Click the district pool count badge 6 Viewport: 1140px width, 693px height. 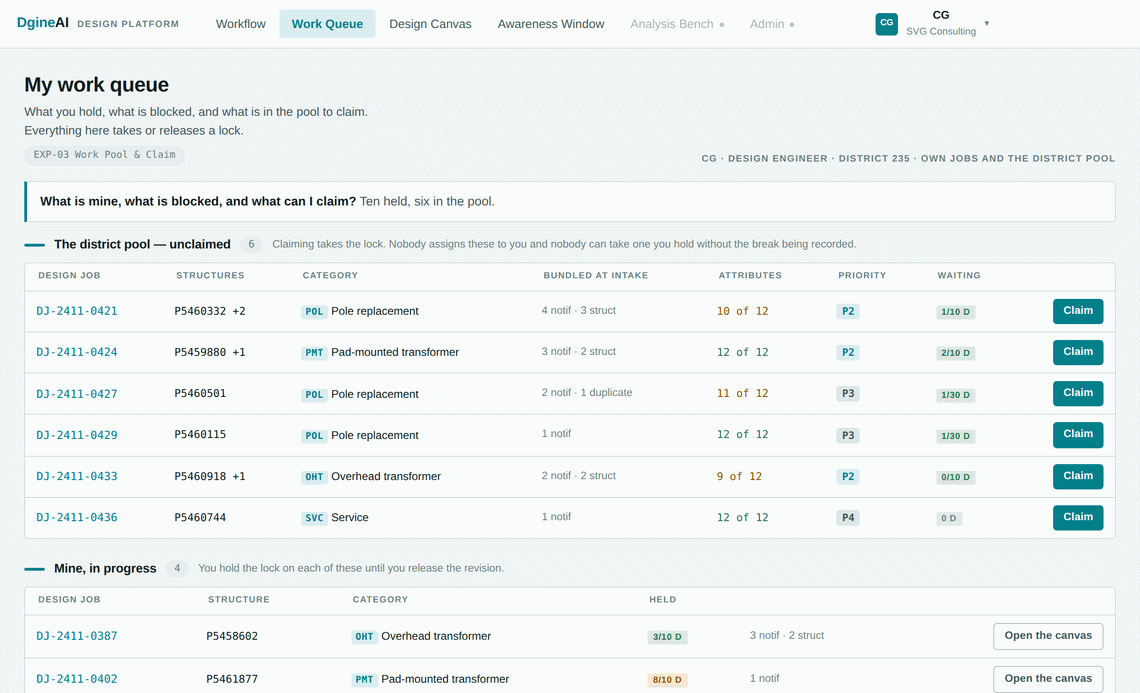[x=251, y=244]
